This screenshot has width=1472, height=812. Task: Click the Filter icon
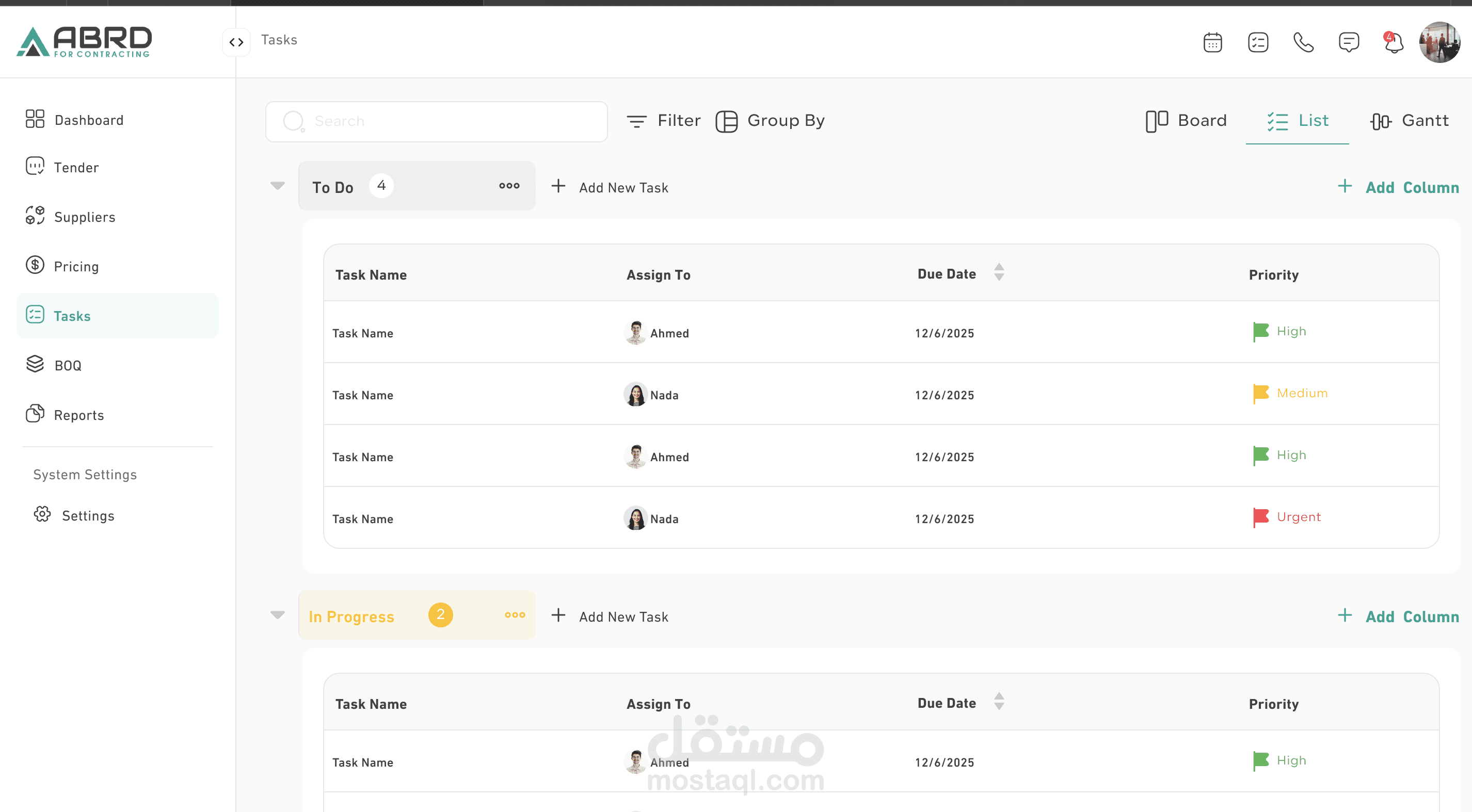636,121
